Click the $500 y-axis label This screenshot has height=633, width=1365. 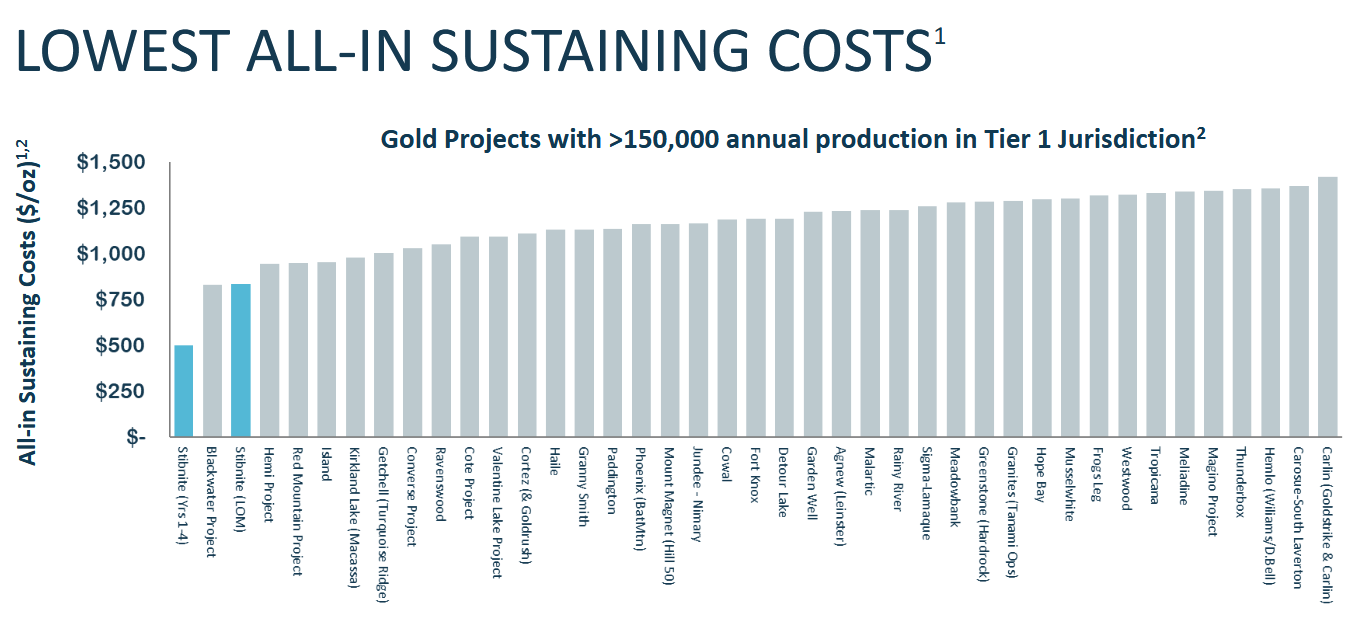(119, 346)
